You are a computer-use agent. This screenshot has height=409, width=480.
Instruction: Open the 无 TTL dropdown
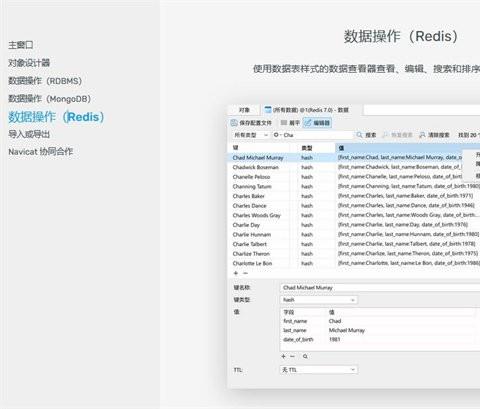pos(319,370)
